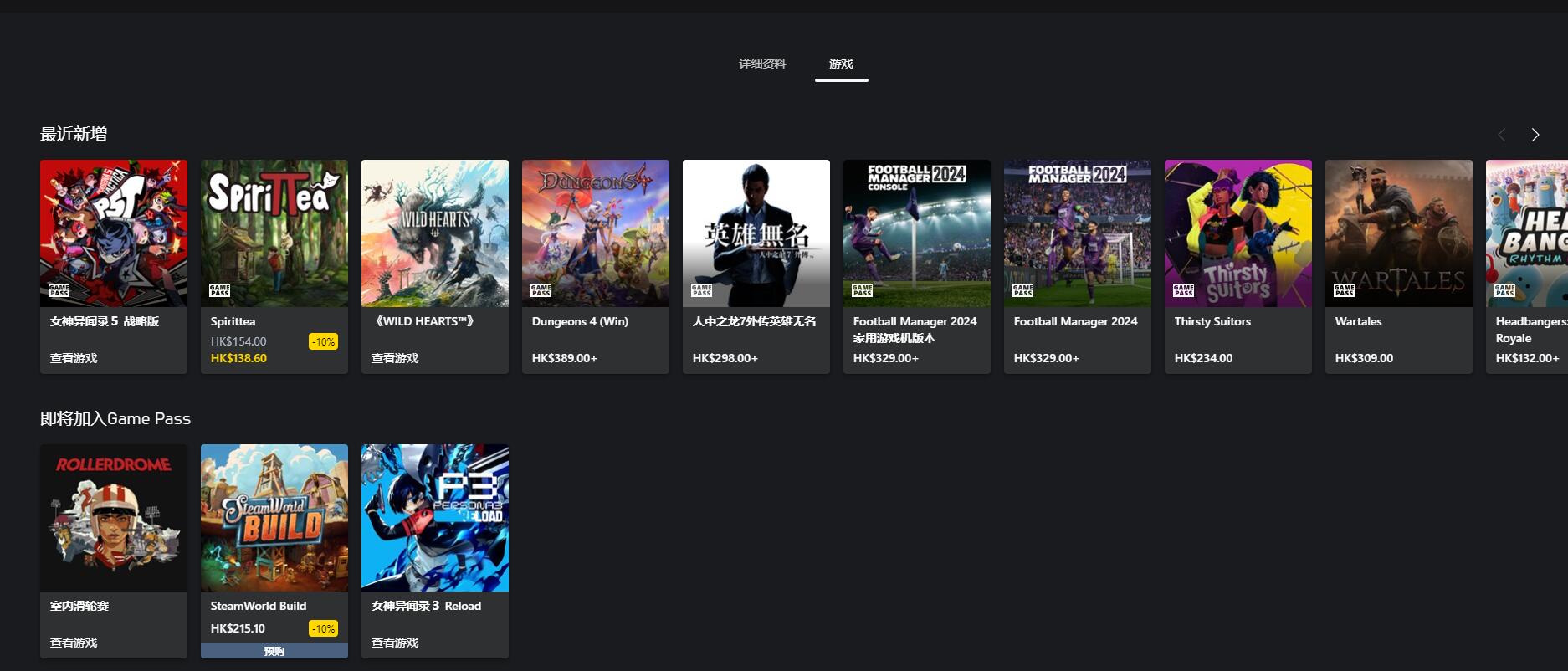Show next games with the right arrow
This screenshot has height=671, width=1568.
1535,135
